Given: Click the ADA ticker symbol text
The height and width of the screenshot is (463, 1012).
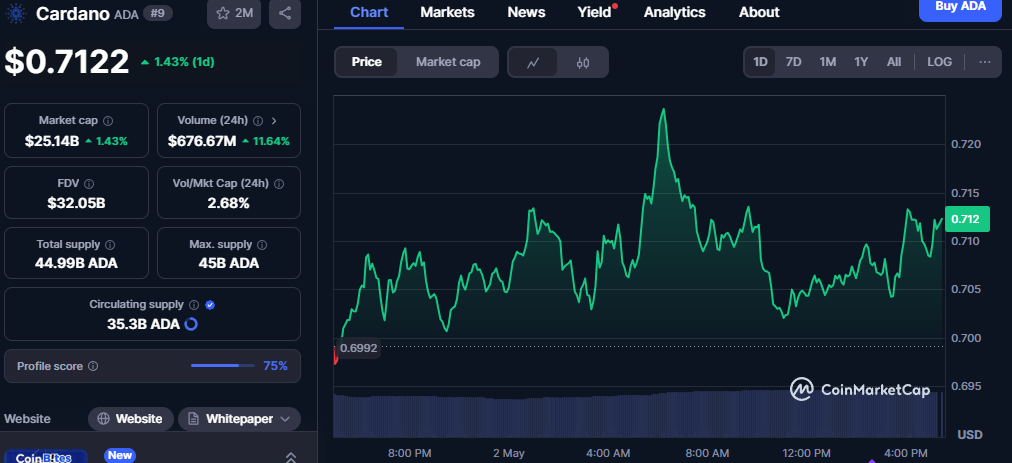Looking at the screenshot, I should pyautogui.click(x=126, y=14).
